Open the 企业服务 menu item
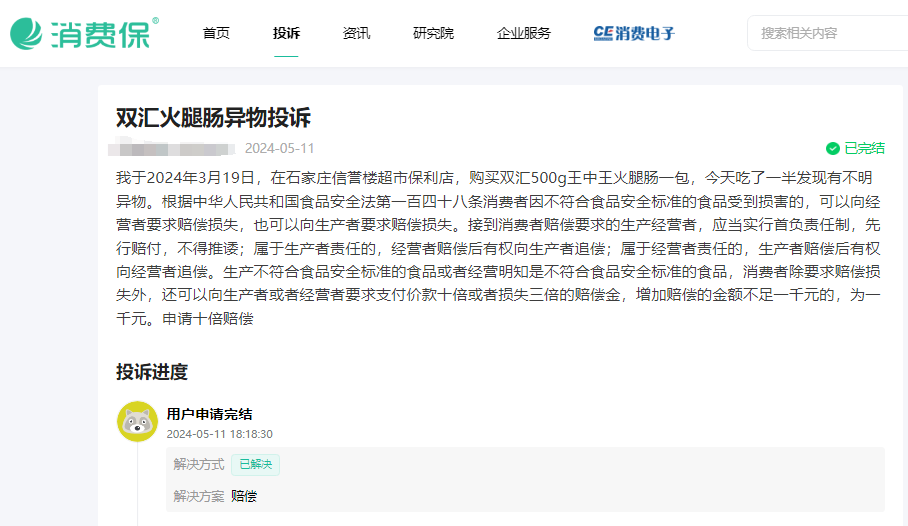The height and width of the screenshot is (526, 908). click(523, 33)
